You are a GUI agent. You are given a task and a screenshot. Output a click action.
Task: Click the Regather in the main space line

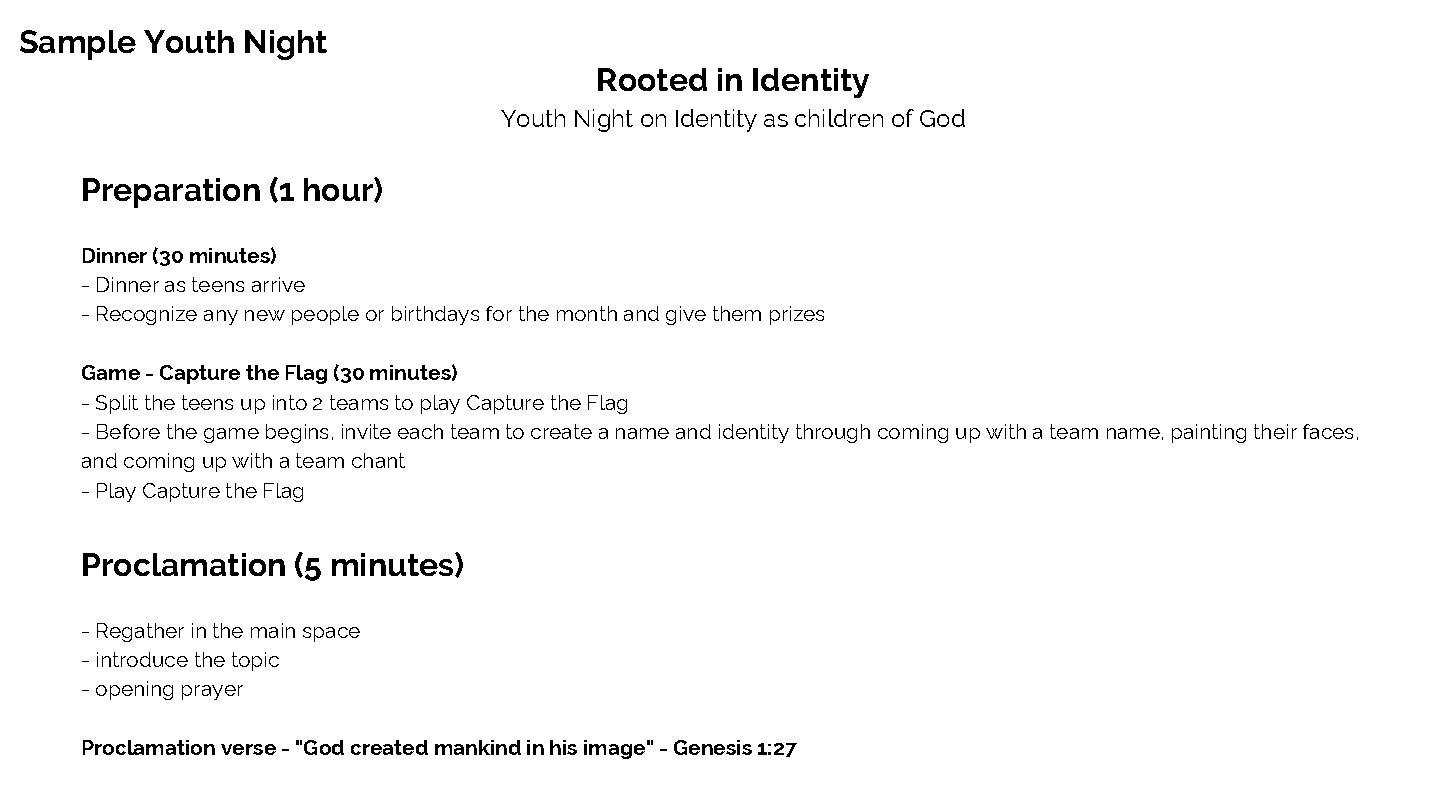coord(220,631)
